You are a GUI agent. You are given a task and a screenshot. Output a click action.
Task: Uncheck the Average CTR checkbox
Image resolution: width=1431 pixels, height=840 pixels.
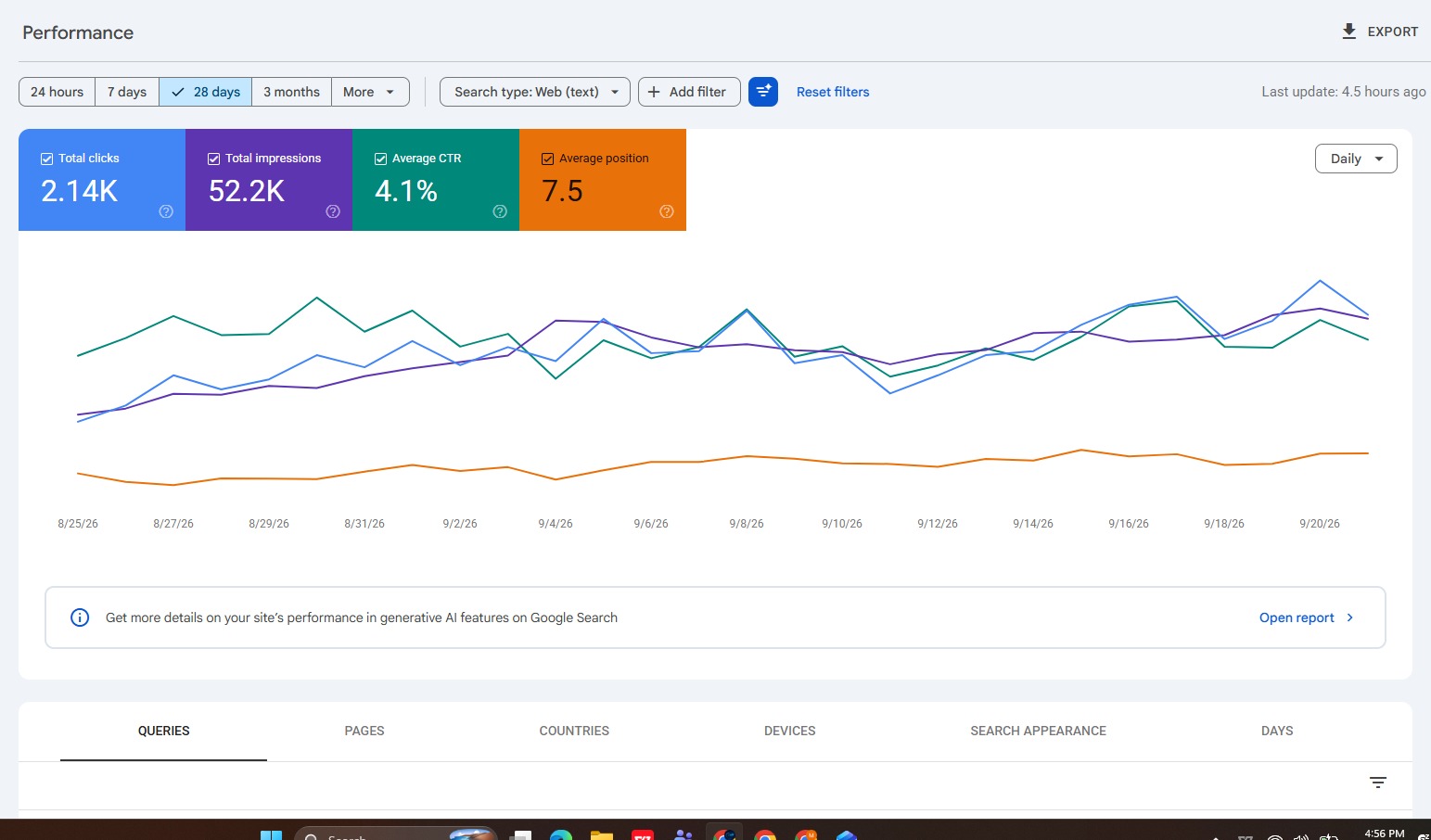(380, 159)
